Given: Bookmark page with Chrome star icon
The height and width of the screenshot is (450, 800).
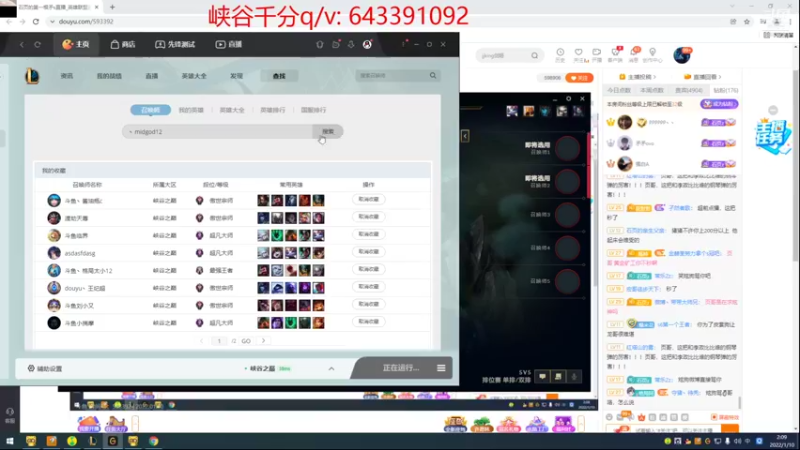Looking at the screenshot, I should click(x=747, y=21).
